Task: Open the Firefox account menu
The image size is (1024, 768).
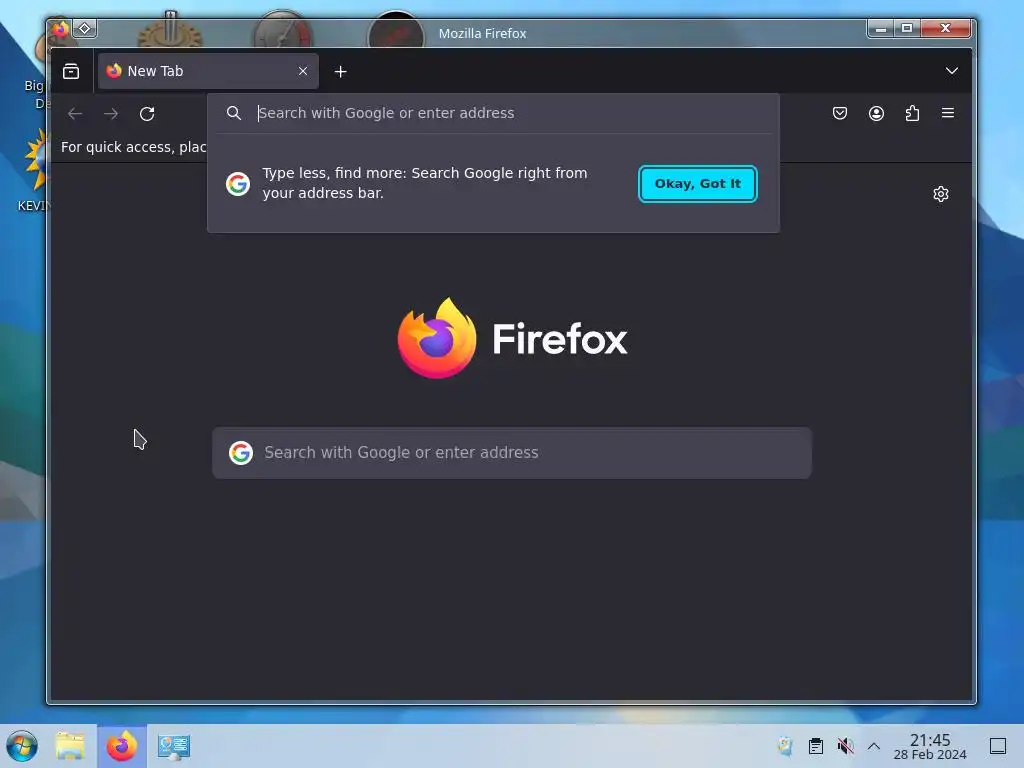Action: tap(876, 114)
